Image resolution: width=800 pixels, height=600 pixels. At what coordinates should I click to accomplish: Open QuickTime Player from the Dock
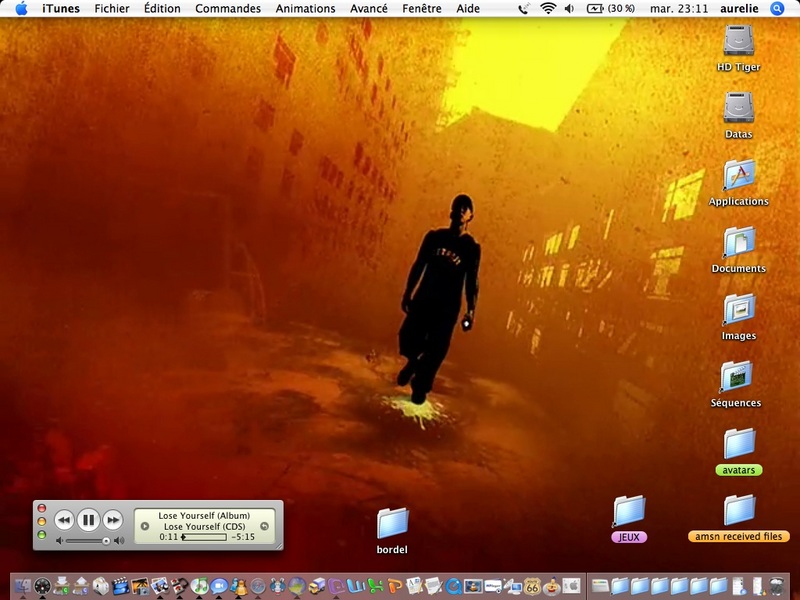coord(454,586)
